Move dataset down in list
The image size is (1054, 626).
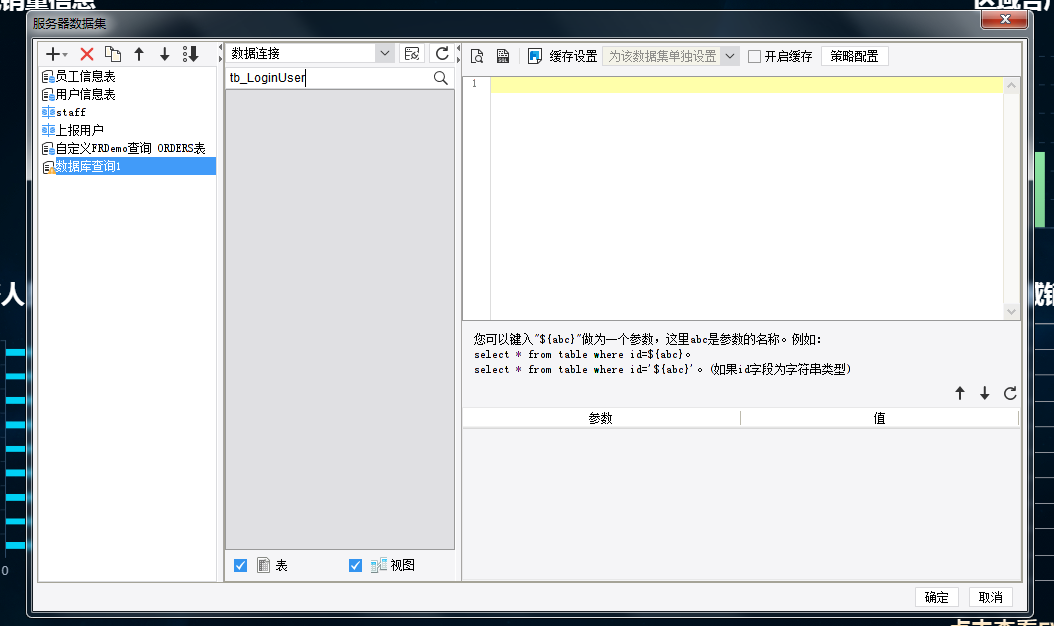(165, 54)
